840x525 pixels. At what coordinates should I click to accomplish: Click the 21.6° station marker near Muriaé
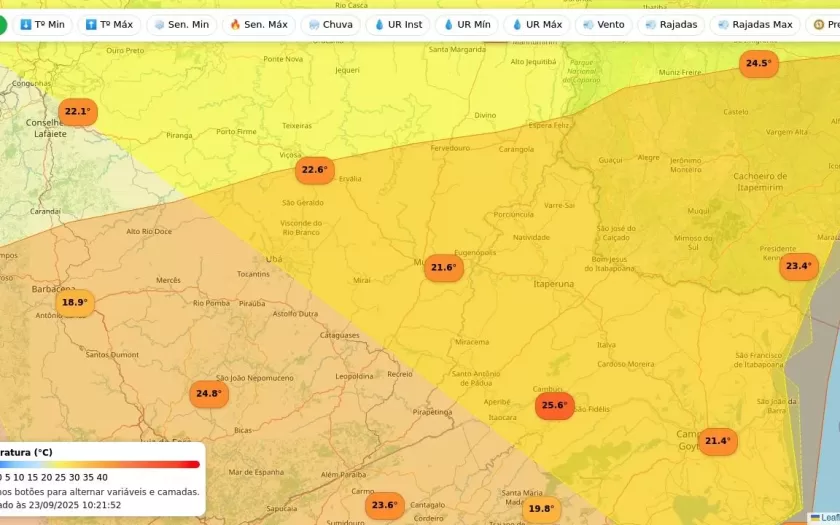click(x=444, y=268)
